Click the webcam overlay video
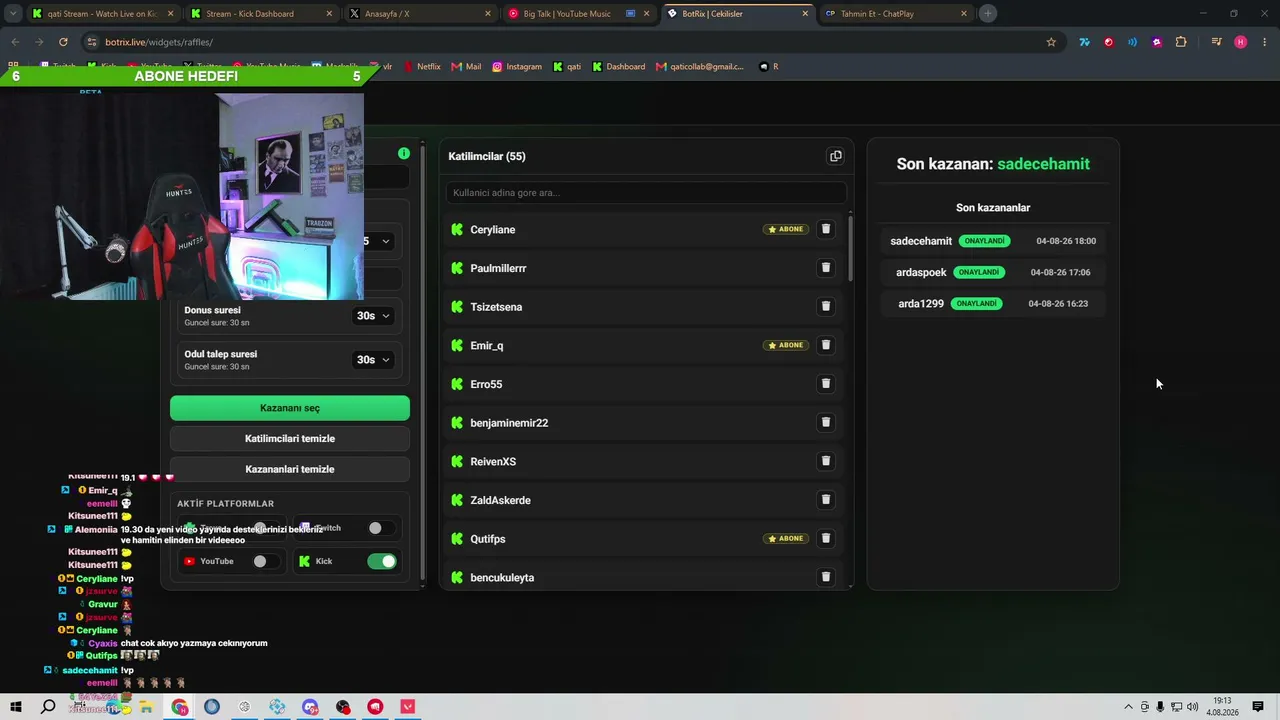 (182, 196)
